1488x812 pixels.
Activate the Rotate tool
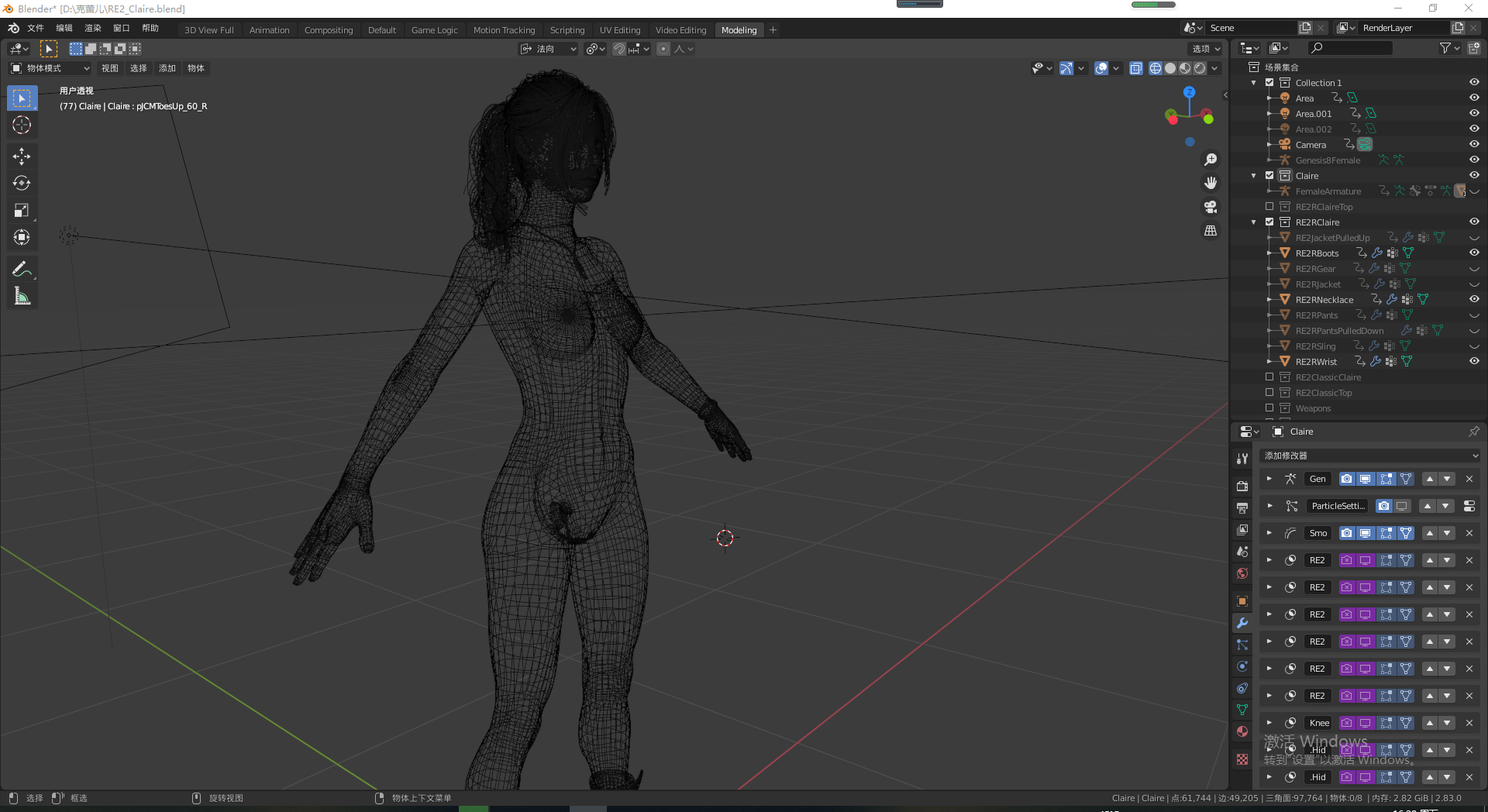coord(22,184)
